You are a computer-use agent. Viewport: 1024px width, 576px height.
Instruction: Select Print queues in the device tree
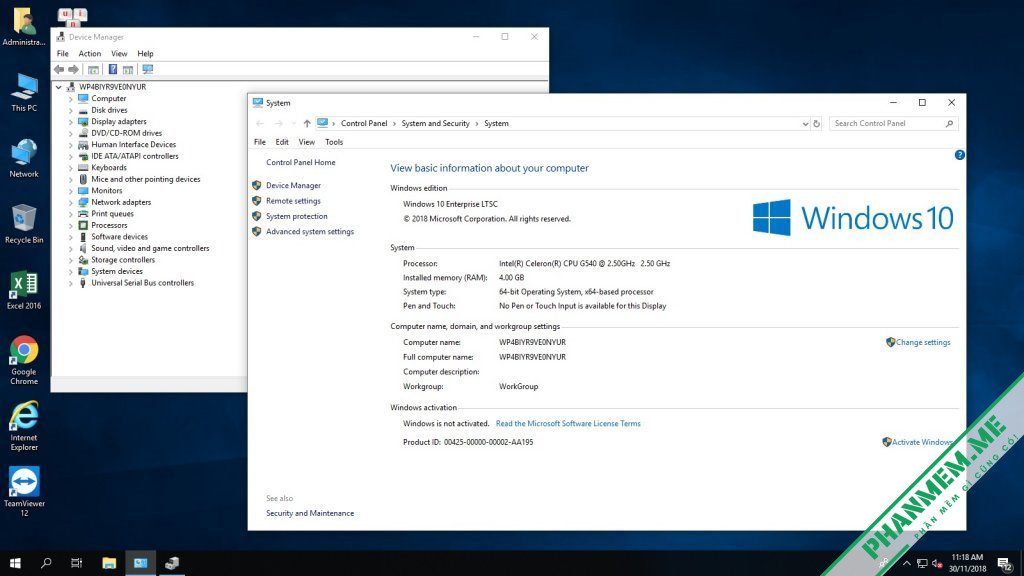112,214
